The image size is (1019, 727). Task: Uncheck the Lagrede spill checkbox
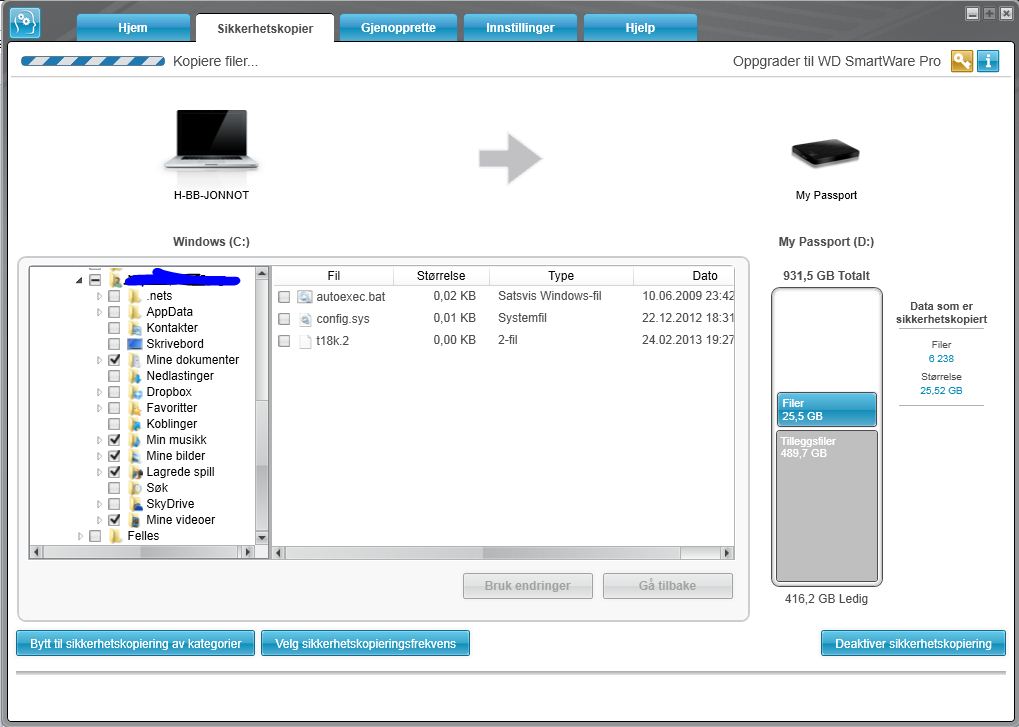coord(114,472)
